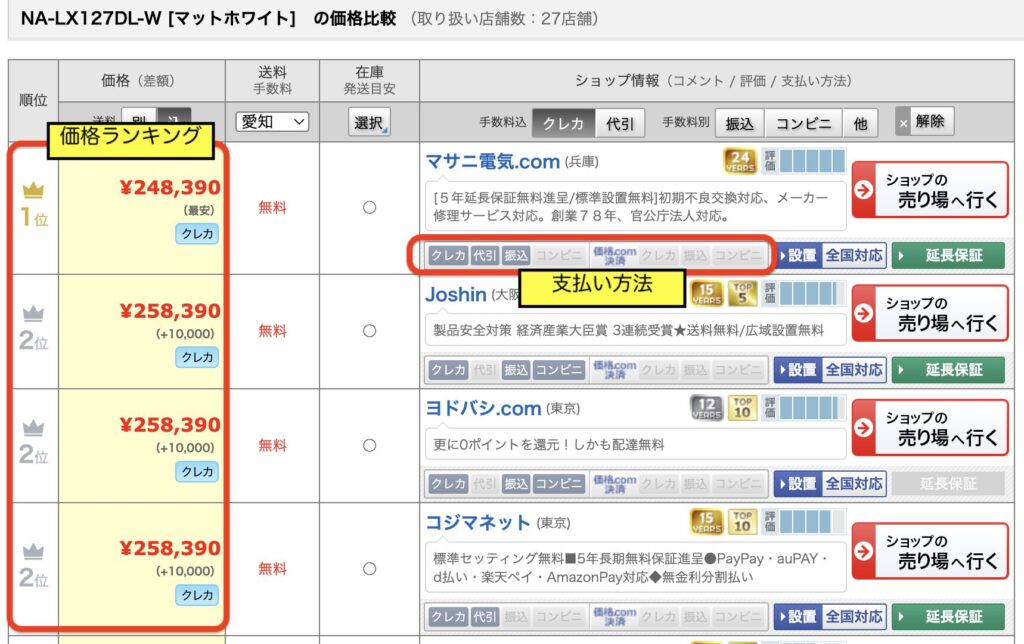Image resolution: width=1024 pixels, height=644 pixels.
Task: Click the 評価 rating bar for ヨドバシ.com
Action: click(804, 408)
